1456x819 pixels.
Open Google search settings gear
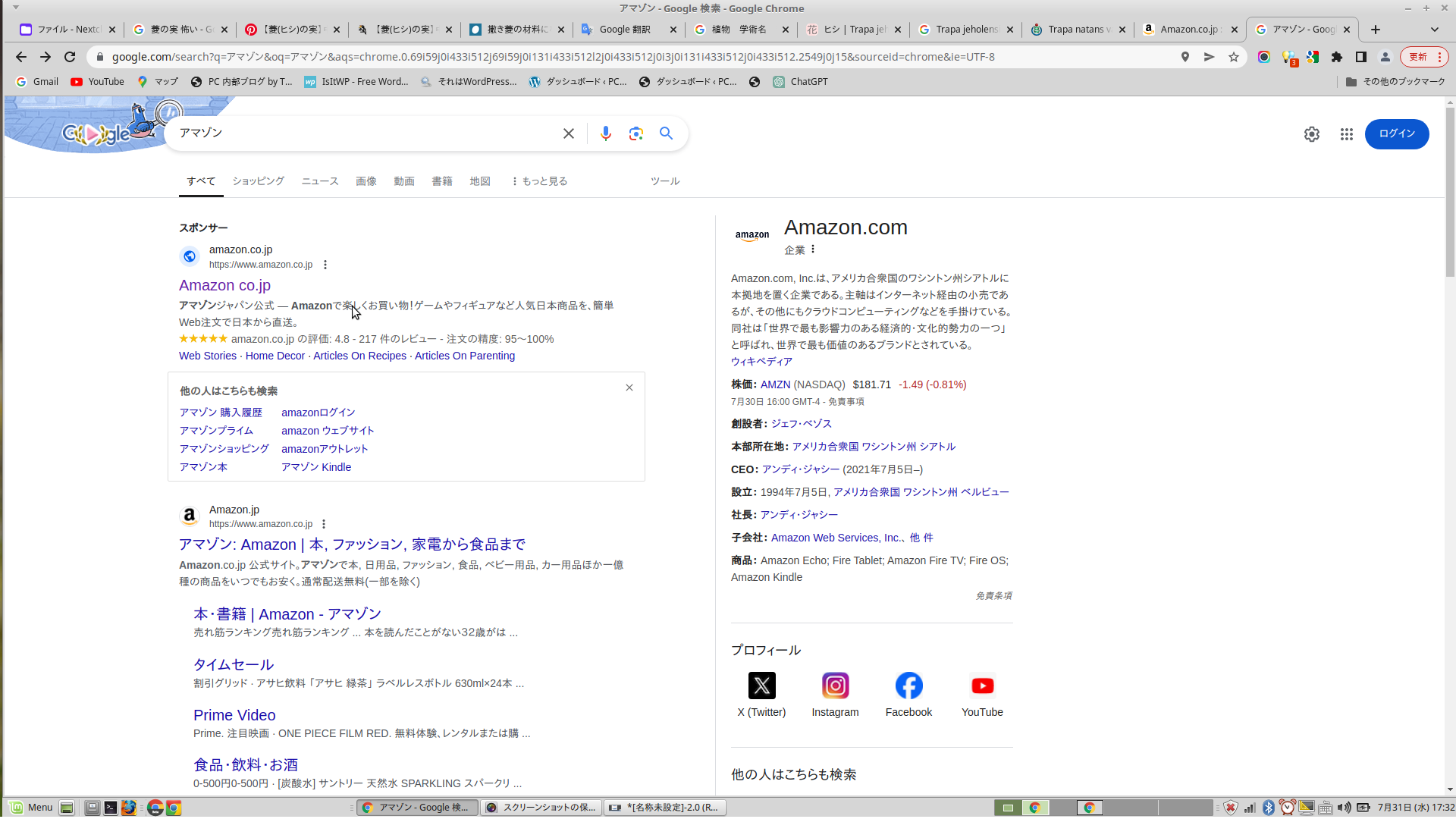[x=1311, y=134]
